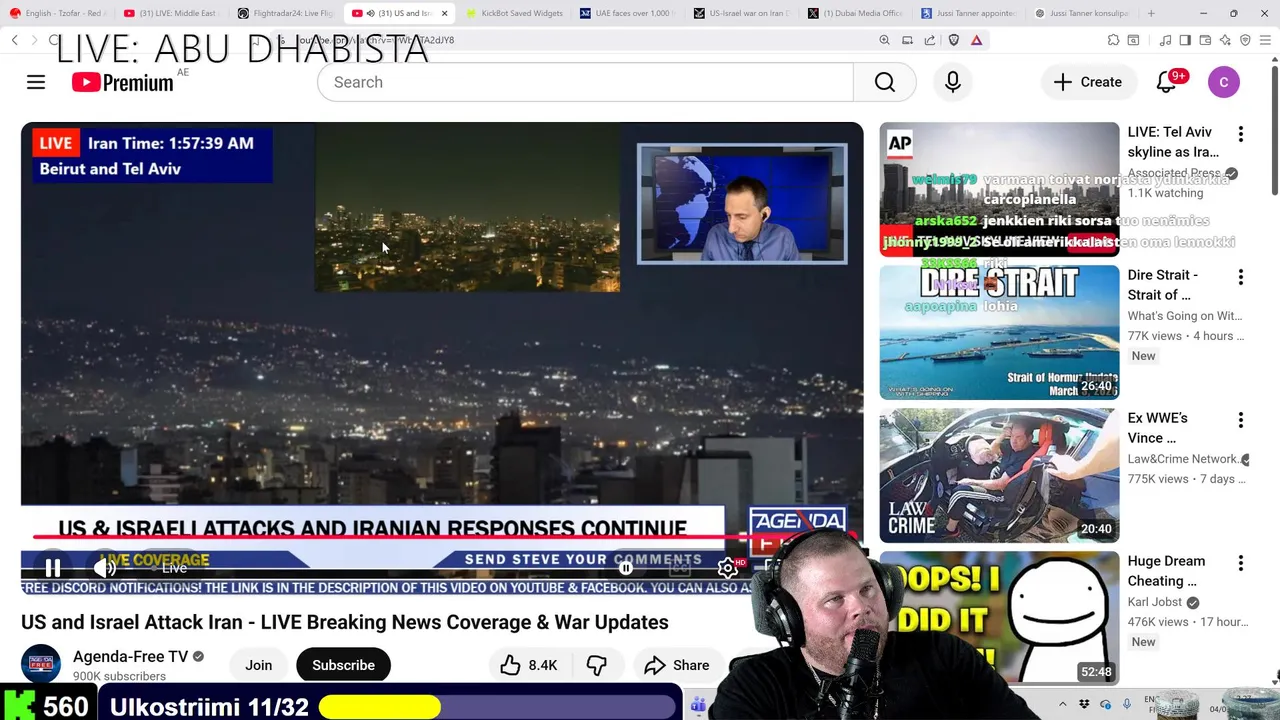Open Agenda-Free TV channel avatar
The width and height of the screenshot is (1280, 720).
41,665
